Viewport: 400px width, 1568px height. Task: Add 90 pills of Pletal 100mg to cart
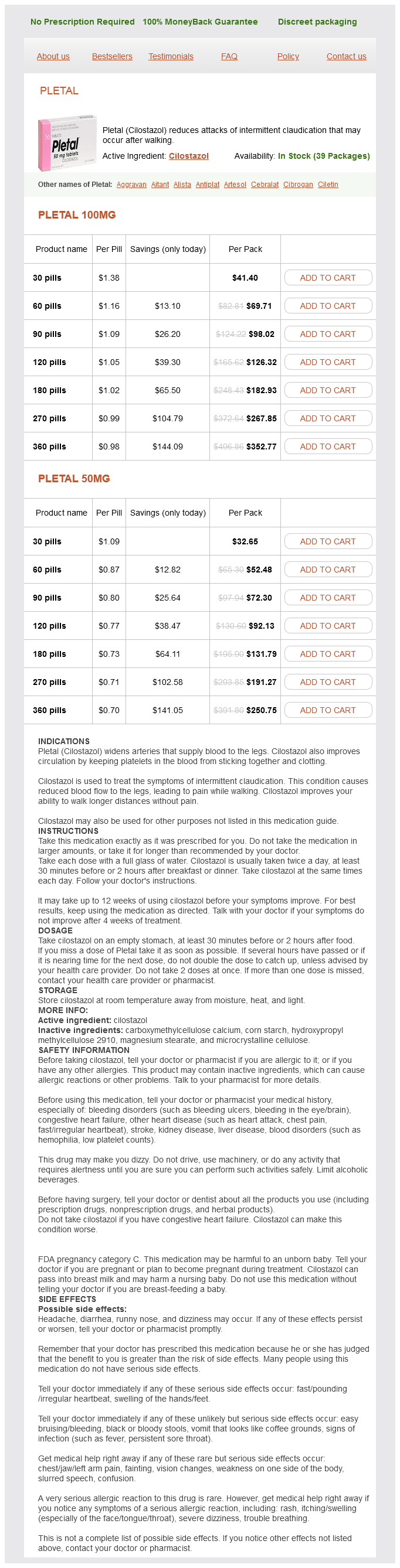(327, 334)
